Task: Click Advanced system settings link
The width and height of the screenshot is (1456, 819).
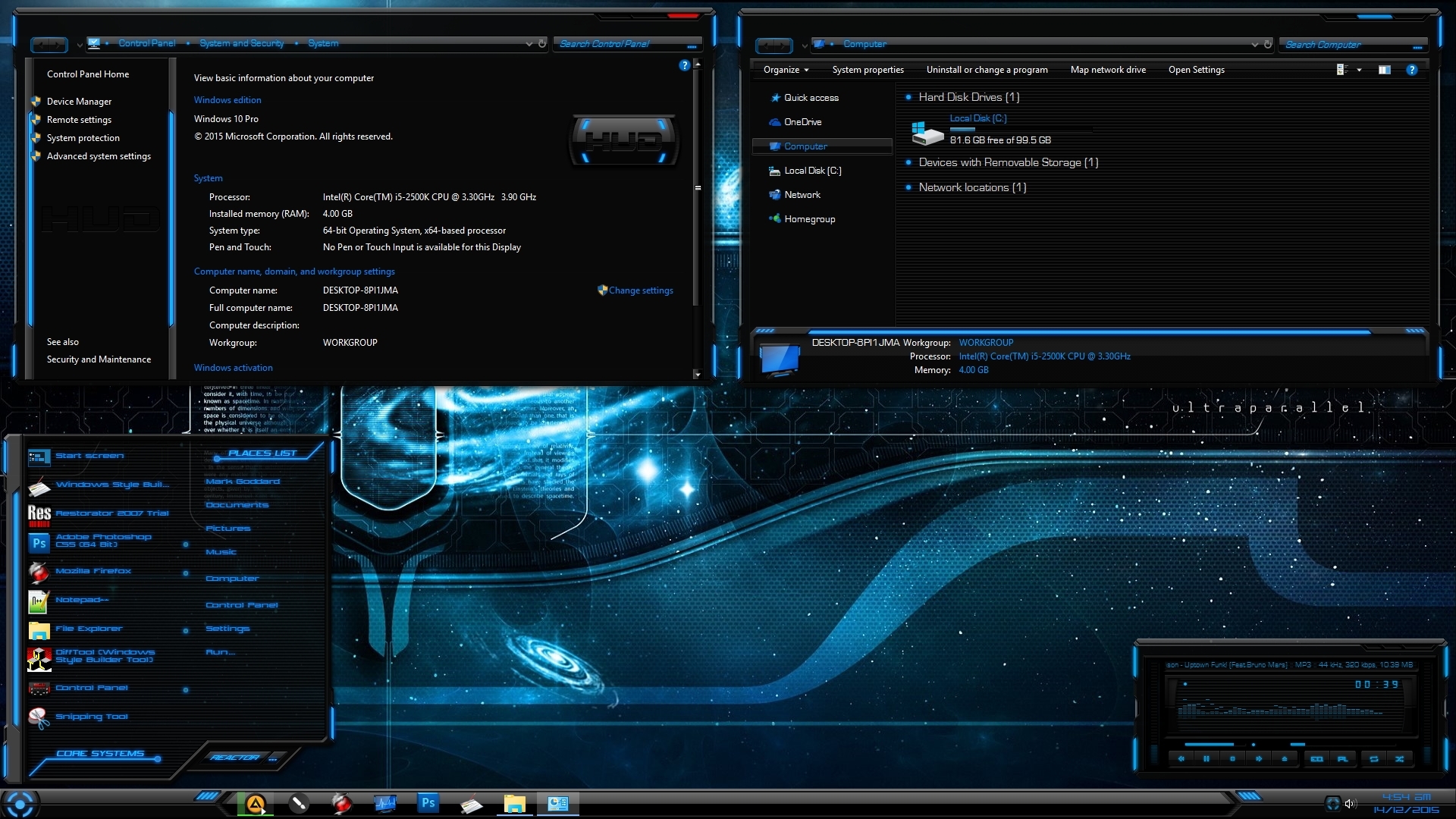Action: (99, 156)
